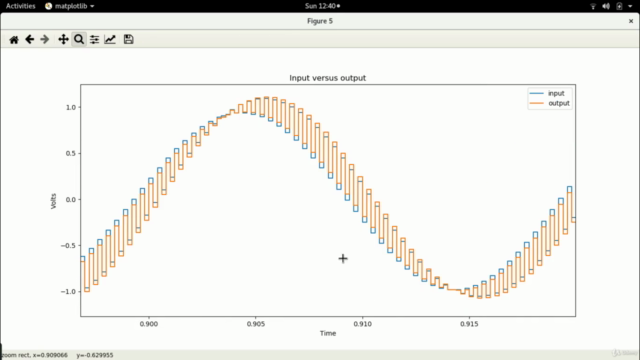Go back to the previous view
The image size is (640, 360).
[x=29, y=40]
